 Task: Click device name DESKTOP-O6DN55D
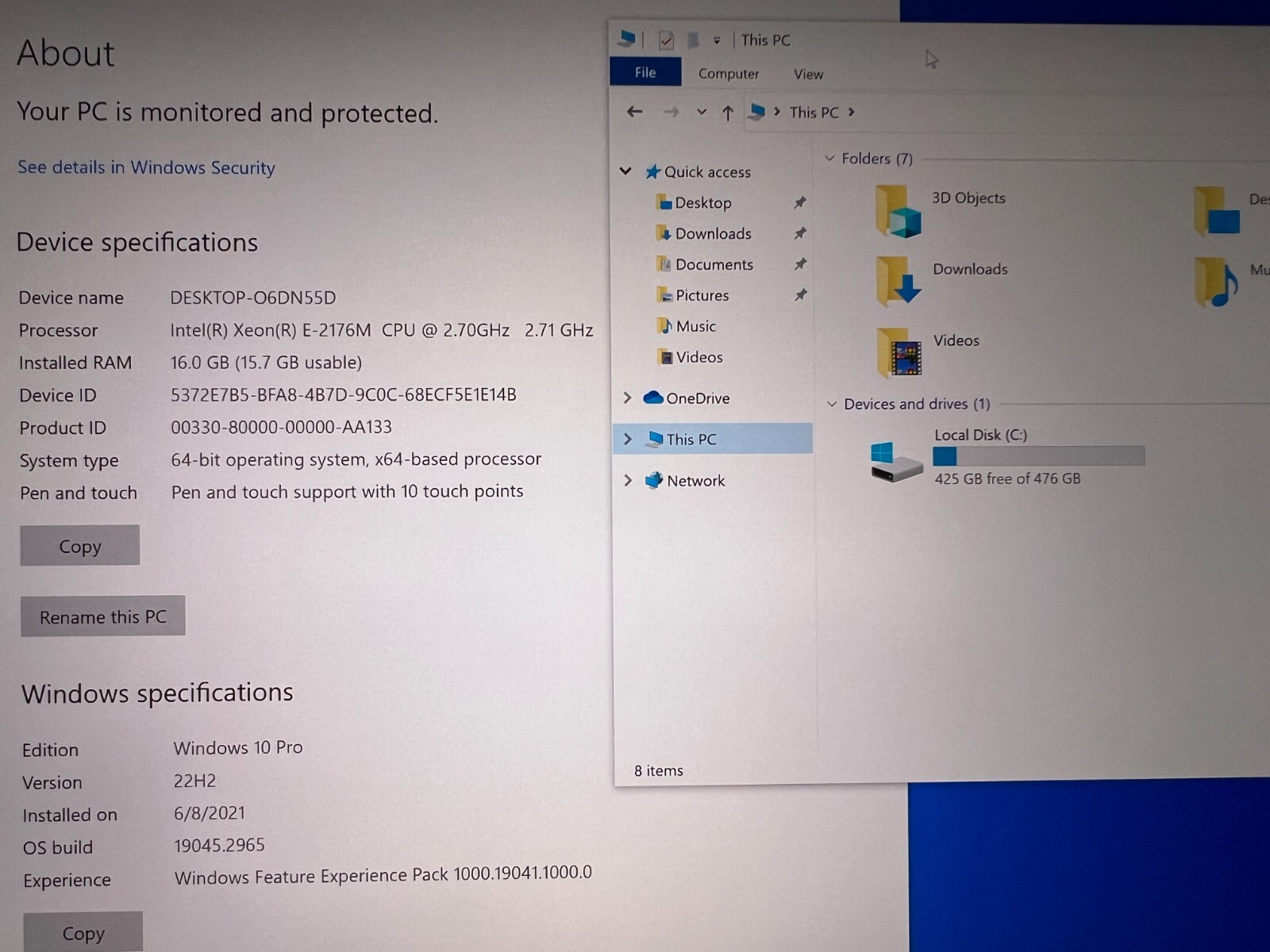[x=253, y=297]
